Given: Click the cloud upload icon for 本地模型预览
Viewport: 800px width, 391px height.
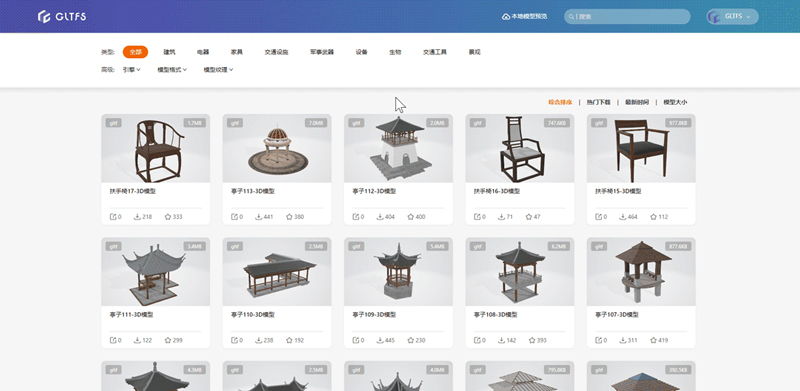Looking at the screenshot, I should pos(506,16).
